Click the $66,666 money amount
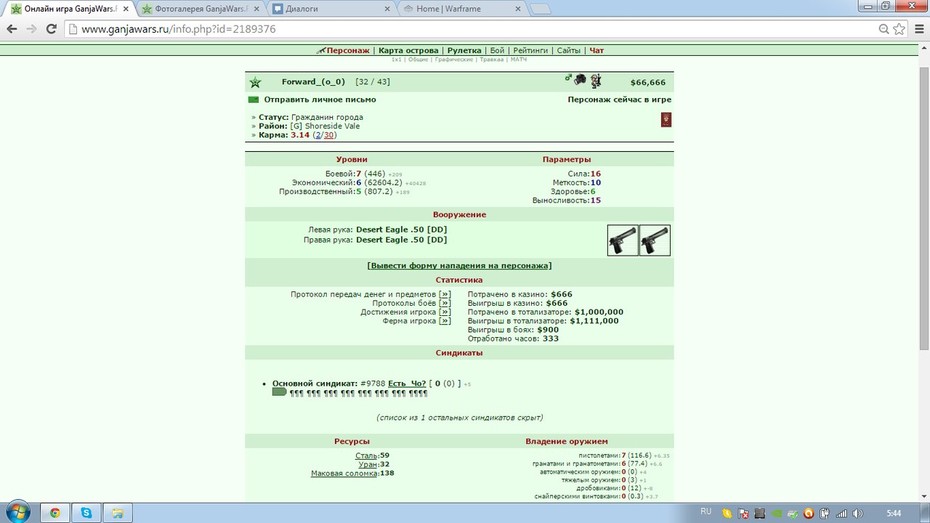Viewport: 930px width, 523px height. click(x=648, y=82)
